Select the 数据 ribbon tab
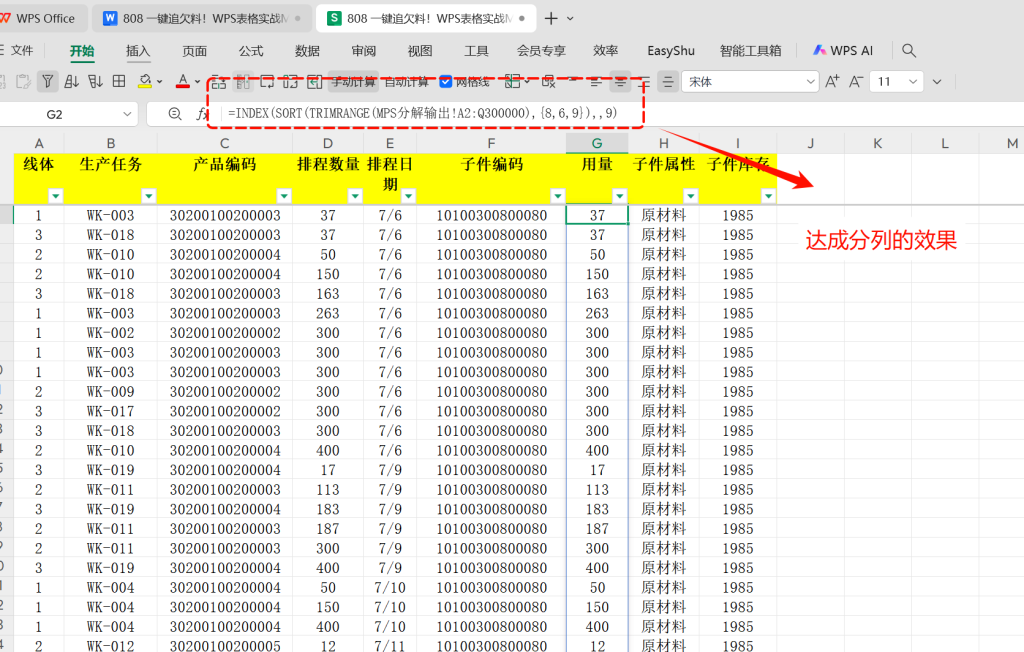The height and width of the screenshot is (652, 1024). pyautogui.click(x=307, y=50)
